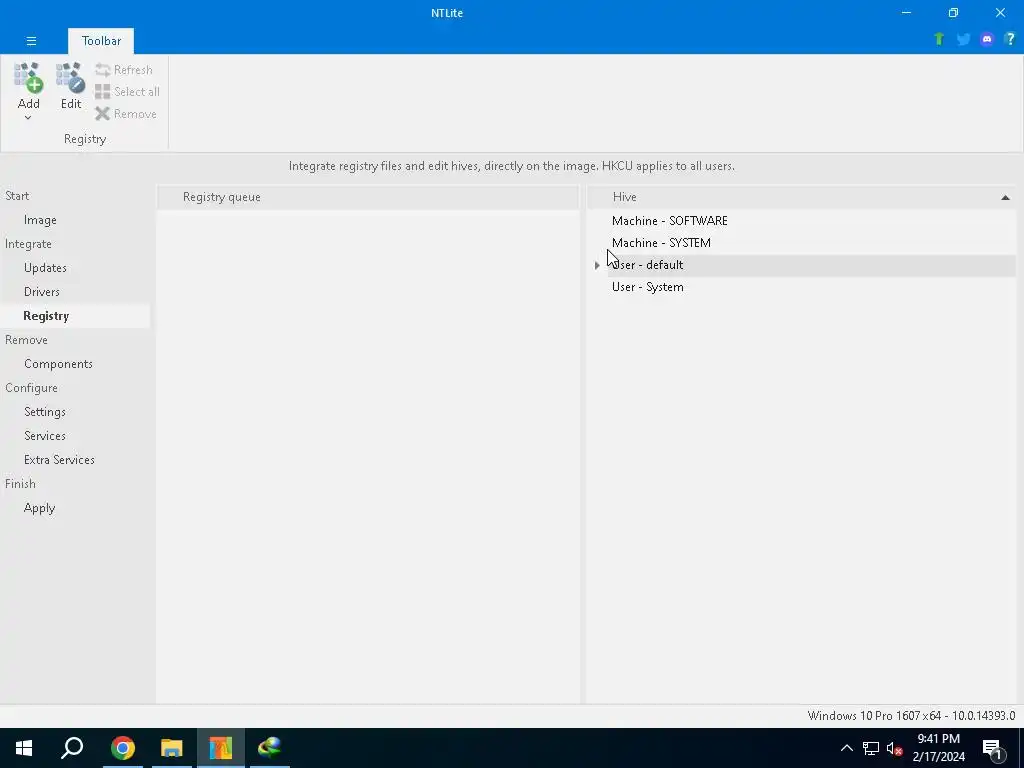Open the Updates page in sidebar
The image size is (1024, 768).
tap(45, 268)
